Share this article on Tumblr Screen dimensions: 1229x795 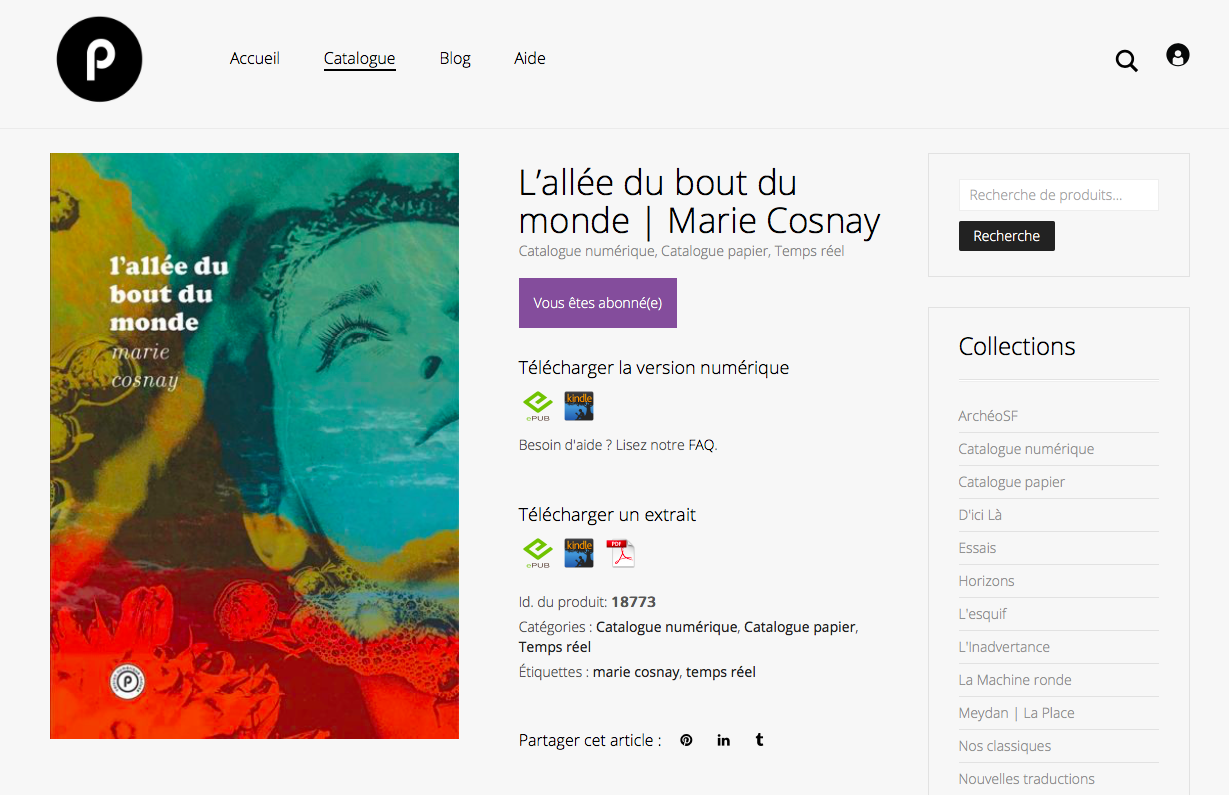[x=760, y=740]
